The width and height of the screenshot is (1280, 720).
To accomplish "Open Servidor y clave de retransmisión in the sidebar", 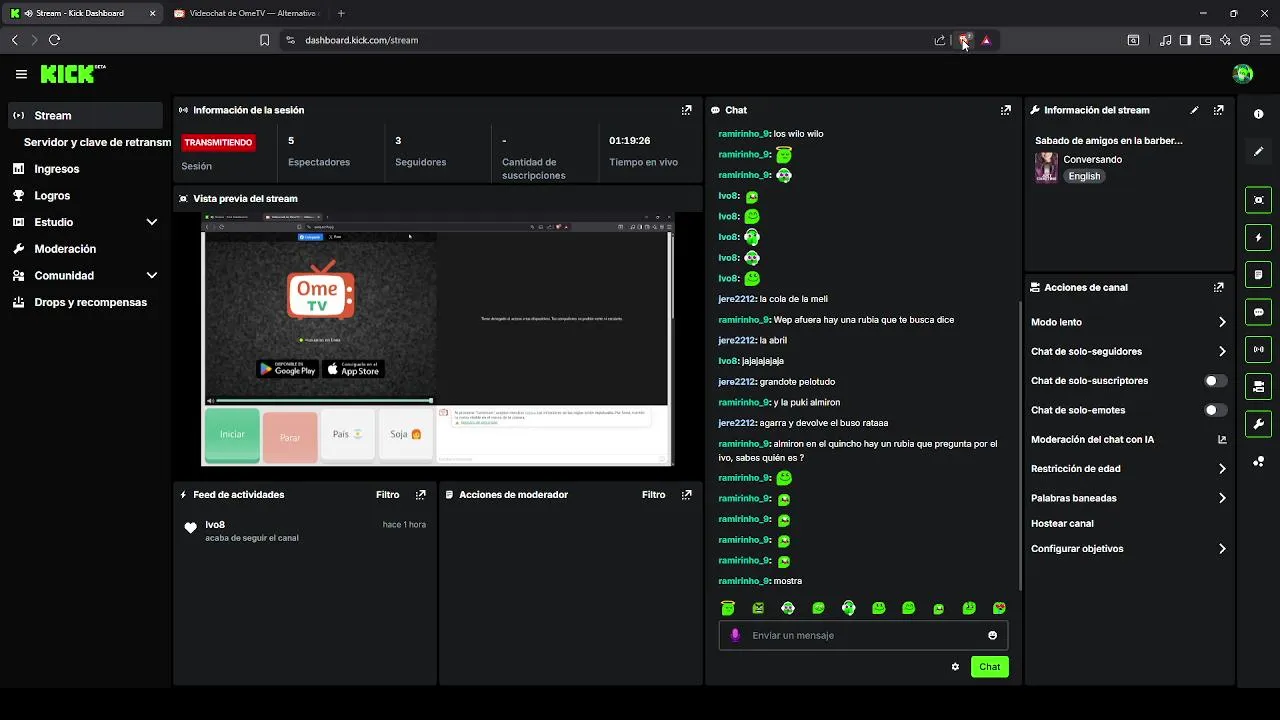I will pyautogui.click(x=97, y=142).
